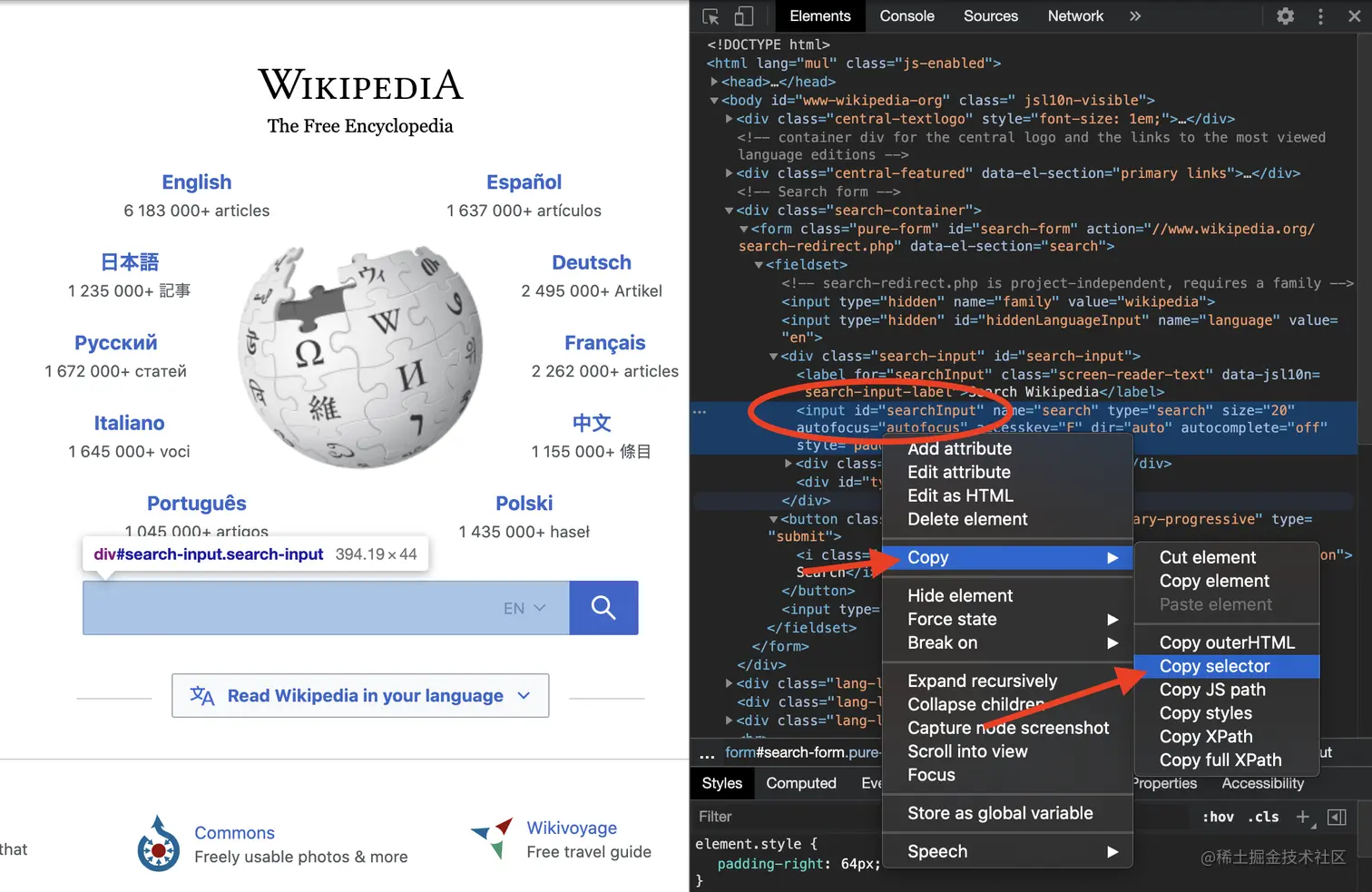Select the Wikimedia Commons logo

[x=158, y=844]
